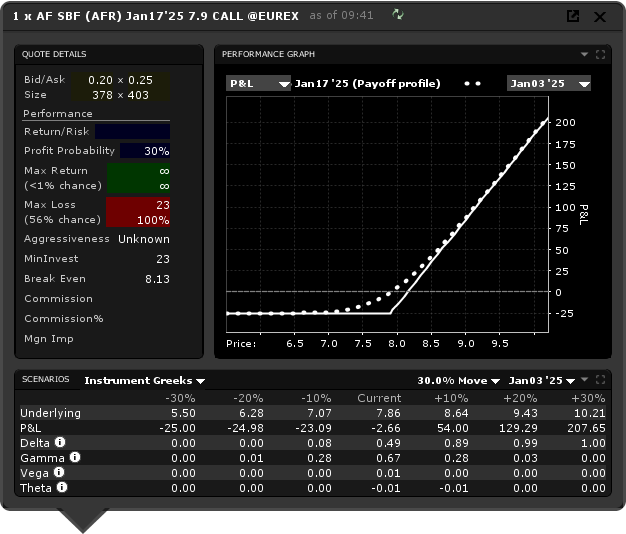
Task: Open the P&L graph type dropdown
Action: (258, 84)
